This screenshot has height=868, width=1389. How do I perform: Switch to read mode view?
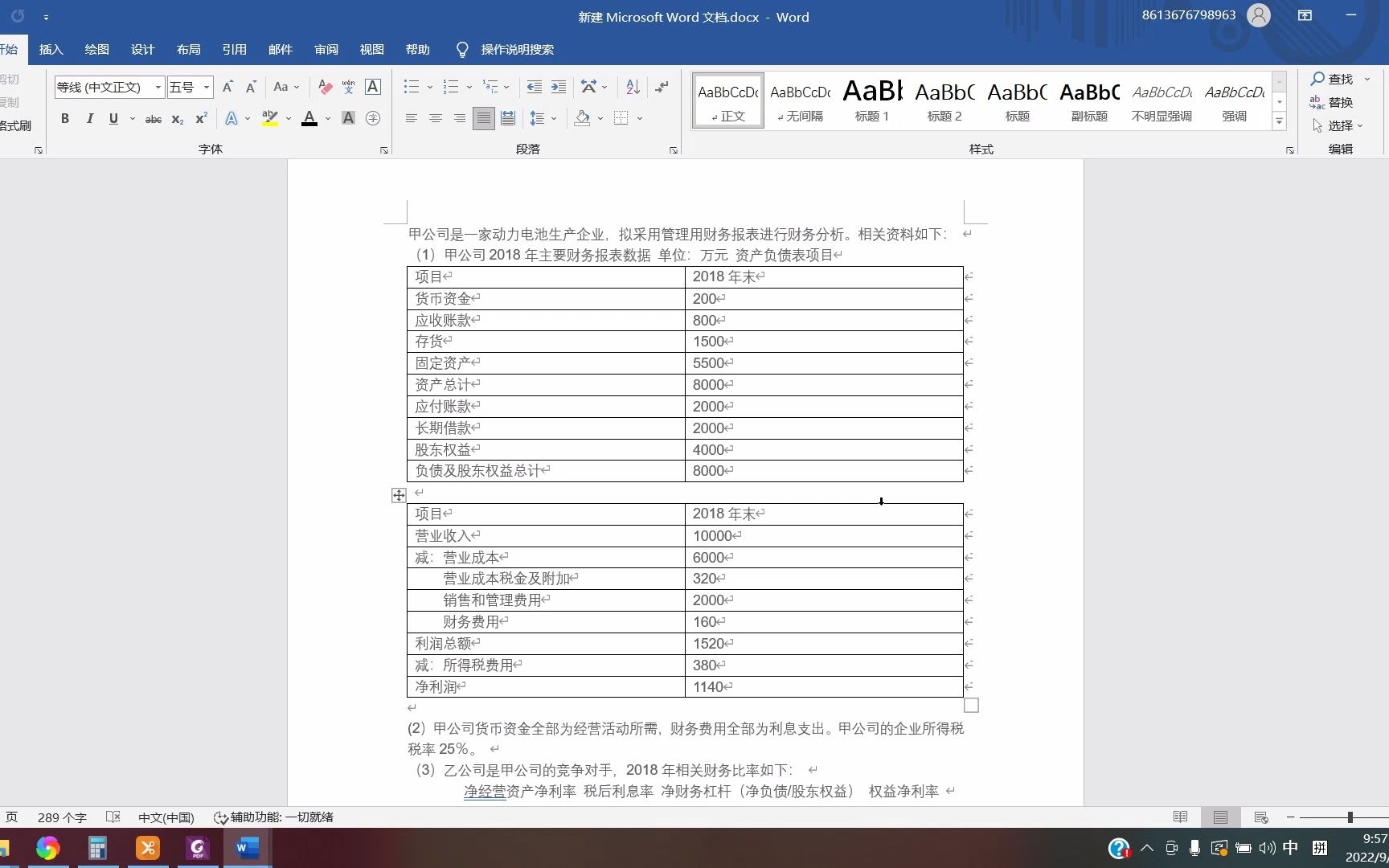pos(1180,817)
